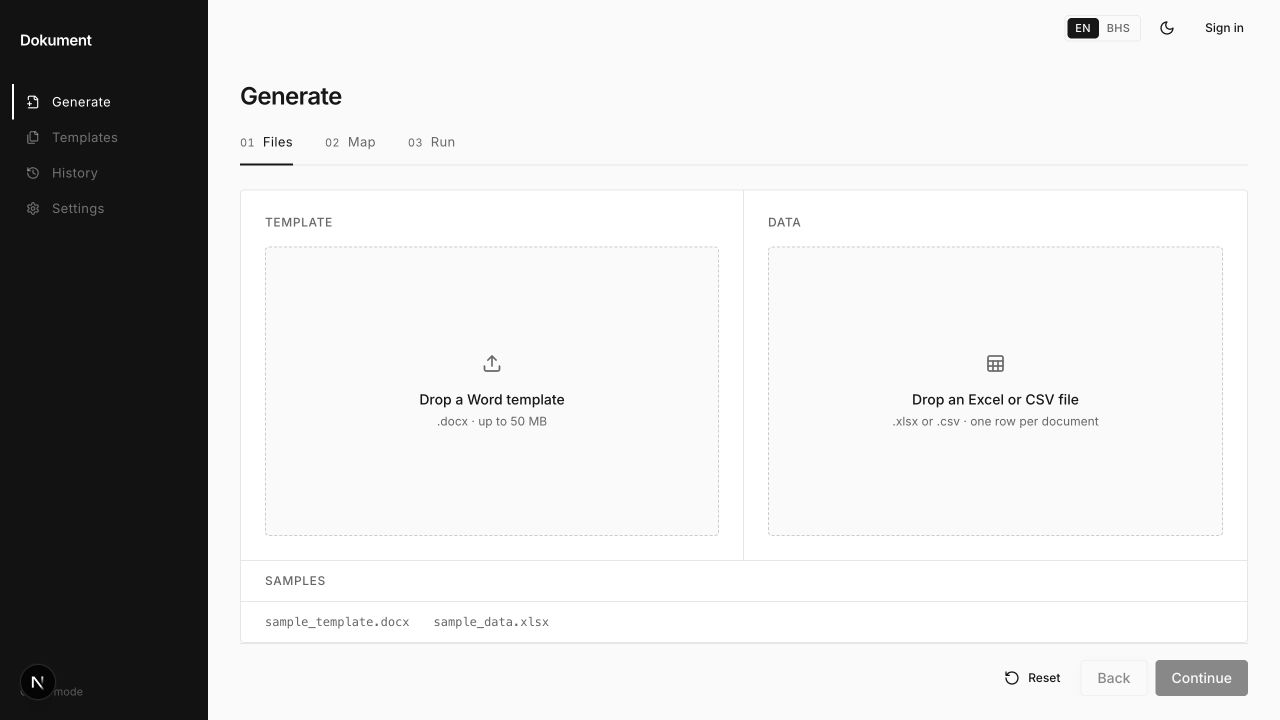Click the SAMPLES section label
Image resolution: width=1280 pixels, height=720 pixels.
295,581
